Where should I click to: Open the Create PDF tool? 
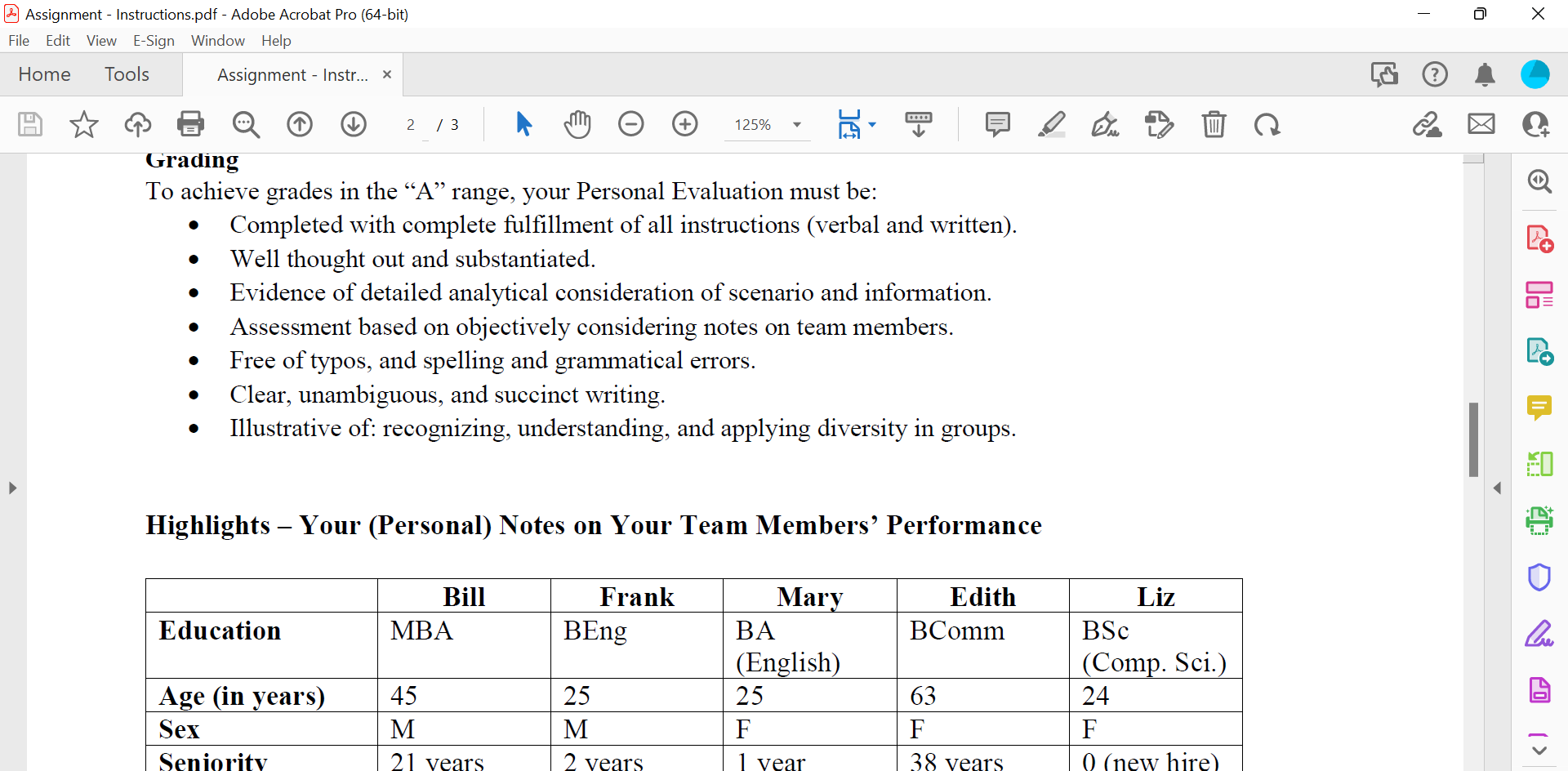tap(1540, 238)
